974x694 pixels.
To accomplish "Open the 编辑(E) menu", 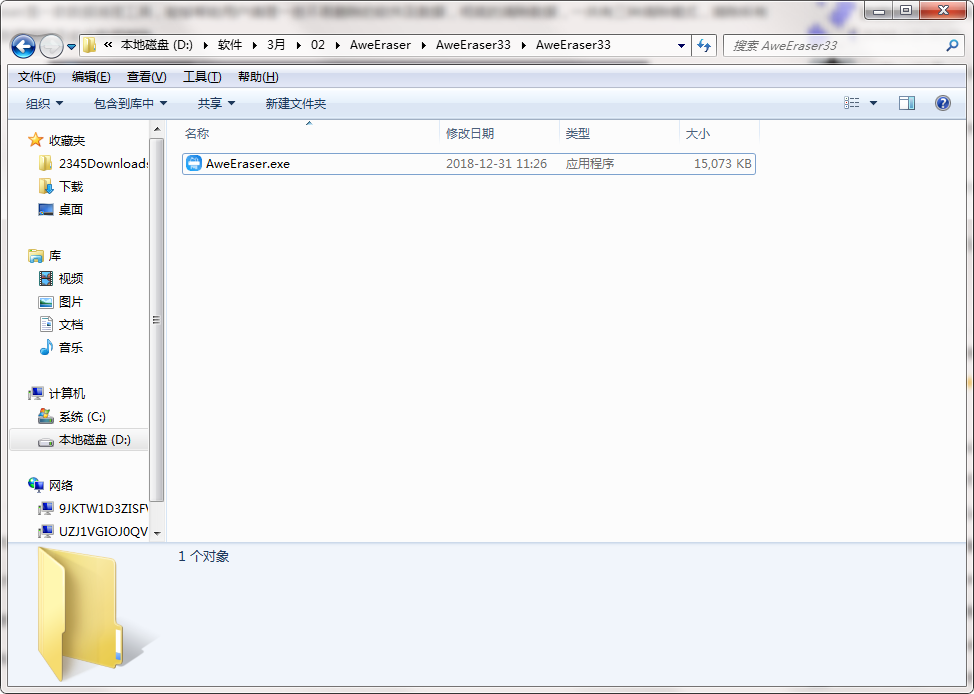I will click(91, 77).
